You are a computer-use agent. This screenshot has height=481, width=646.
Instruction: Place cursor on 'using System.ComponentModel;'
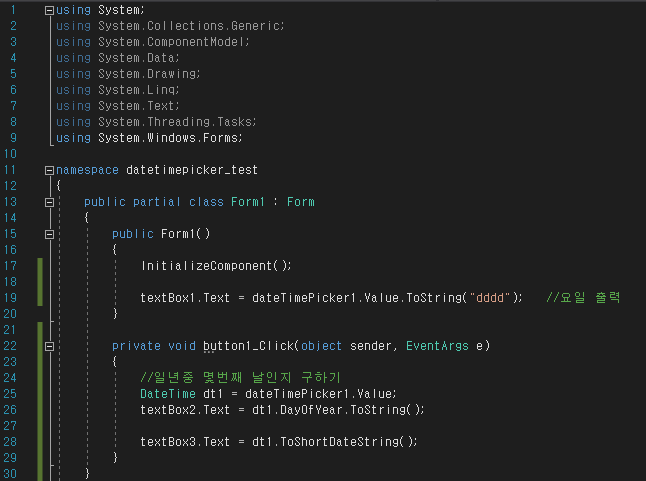click(153, 42)
